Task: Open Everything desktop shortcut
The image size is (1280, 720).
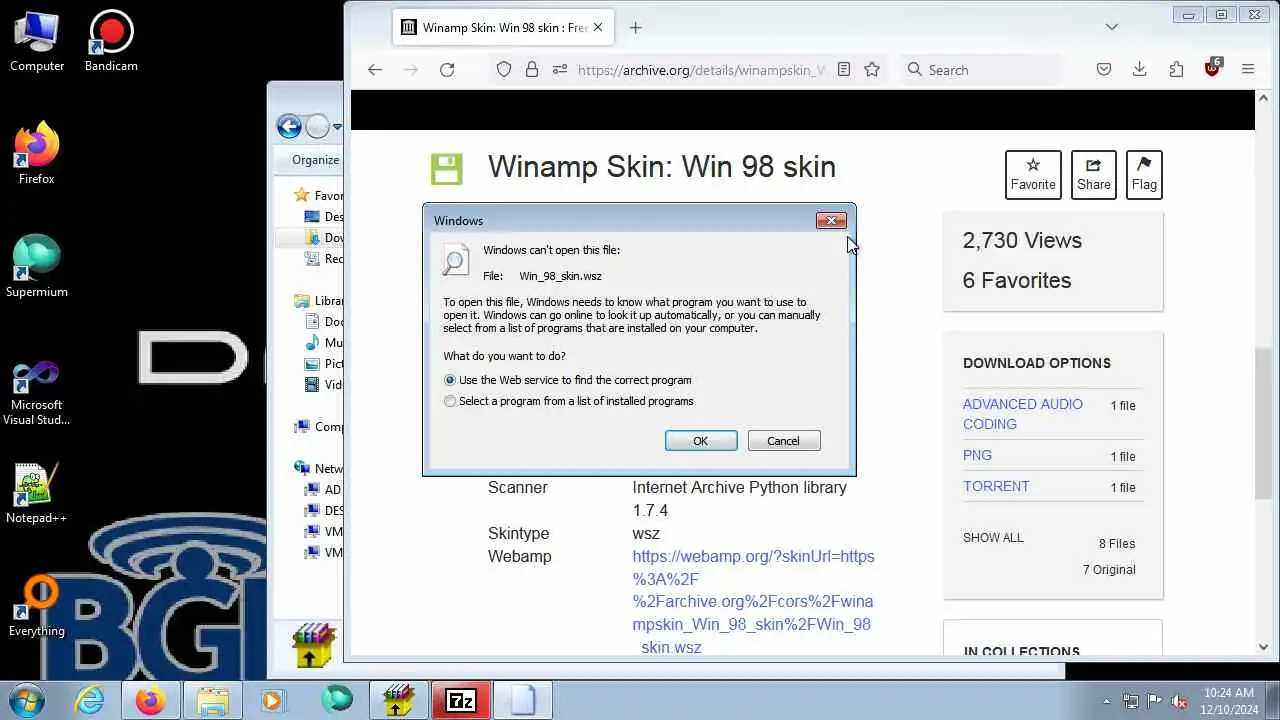Action: click(x=37, y=606)
